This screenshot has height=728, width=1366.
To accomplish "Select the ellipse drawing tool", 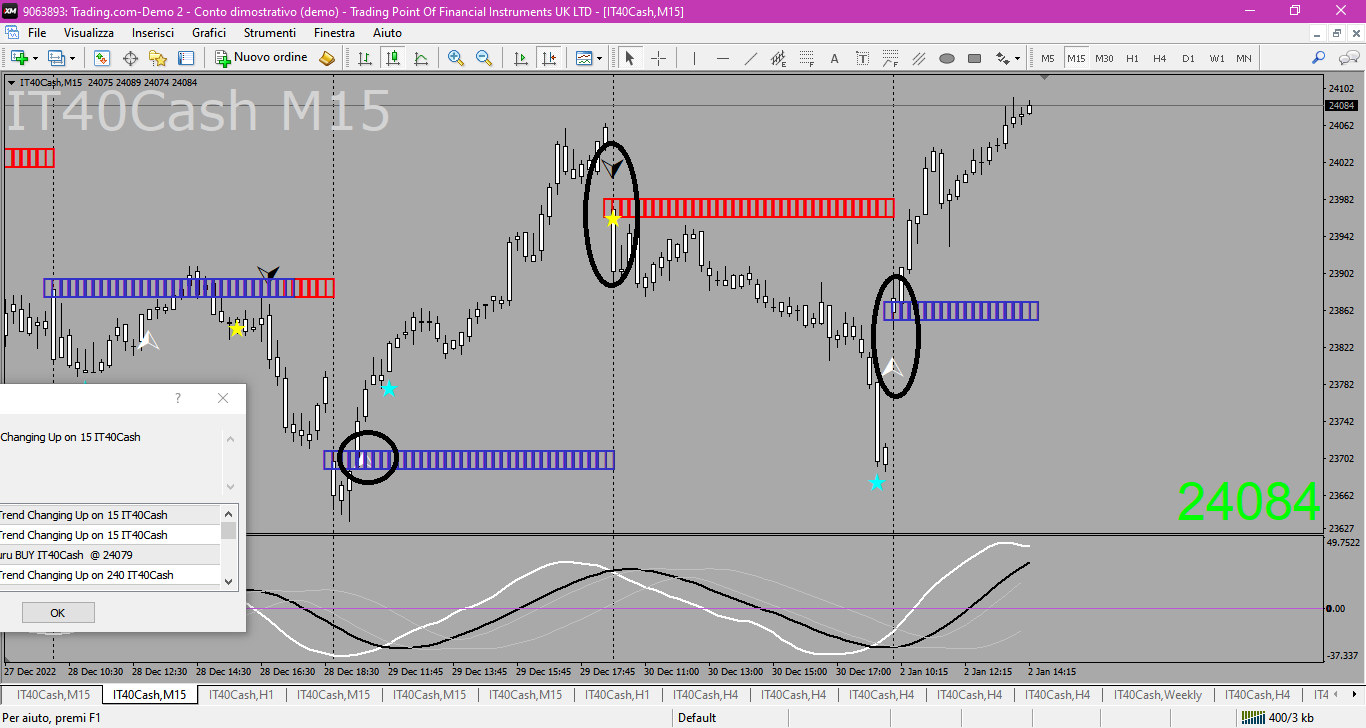I will [947, 58].
